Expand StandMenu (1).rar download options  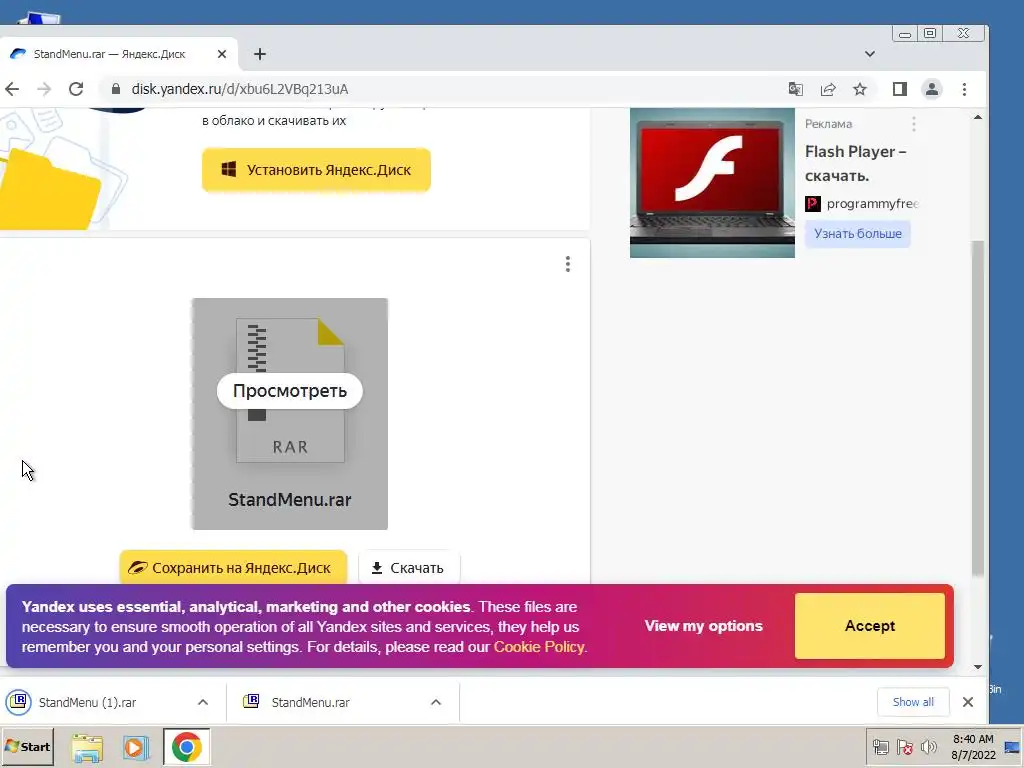coord(203,703)
